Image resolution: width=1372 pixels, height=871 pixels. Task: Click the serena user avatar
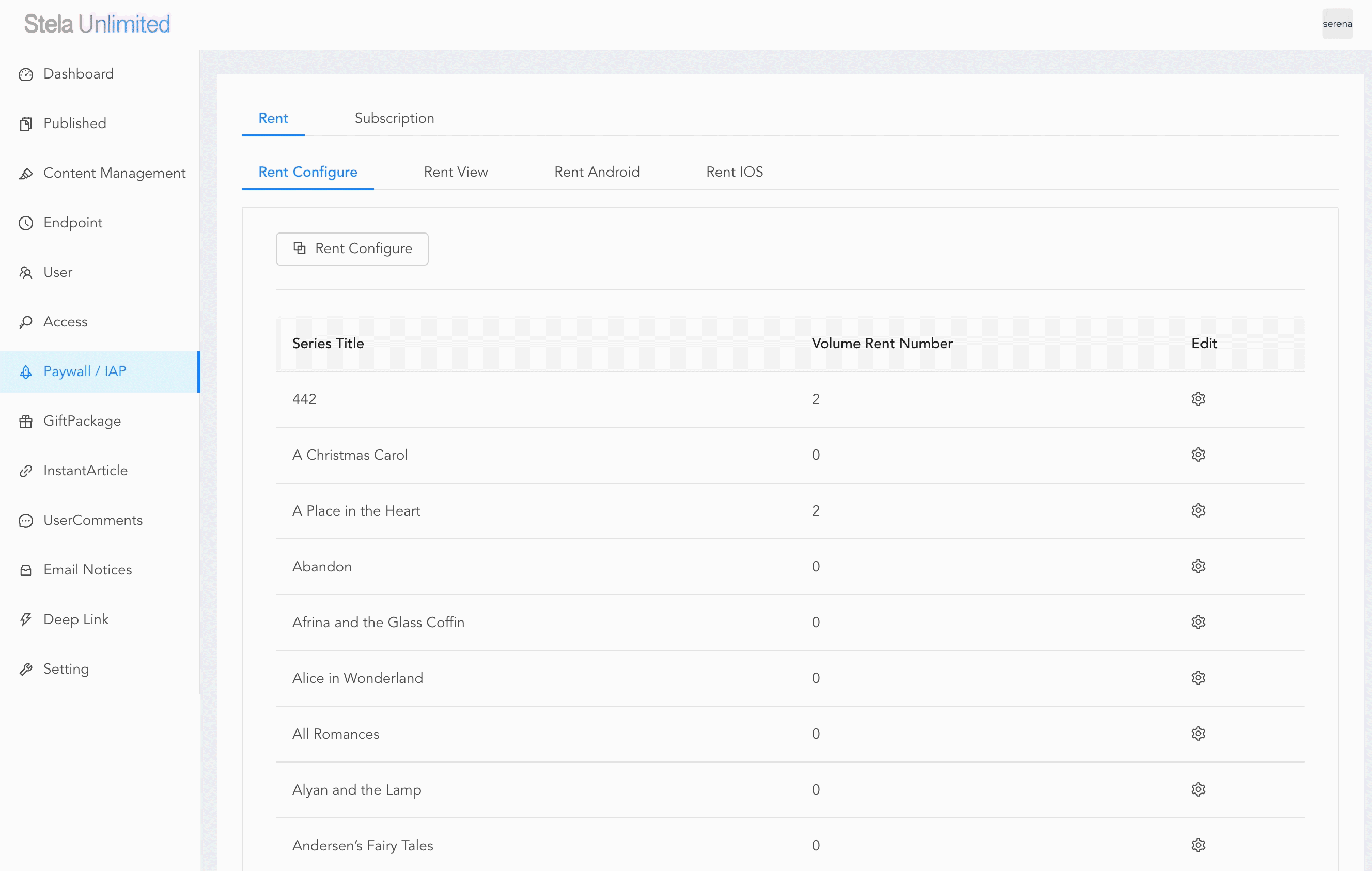click(1337, 24)
